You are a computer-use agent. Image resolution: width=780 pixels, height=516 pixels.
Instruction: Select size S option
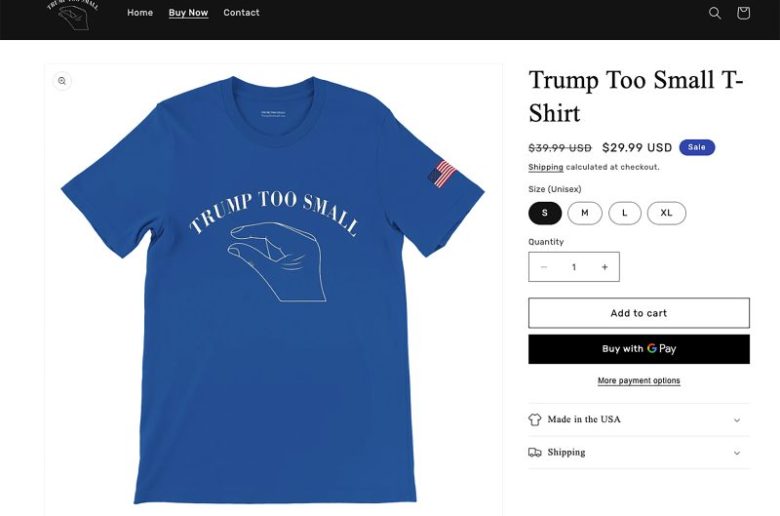click(545, 213)
